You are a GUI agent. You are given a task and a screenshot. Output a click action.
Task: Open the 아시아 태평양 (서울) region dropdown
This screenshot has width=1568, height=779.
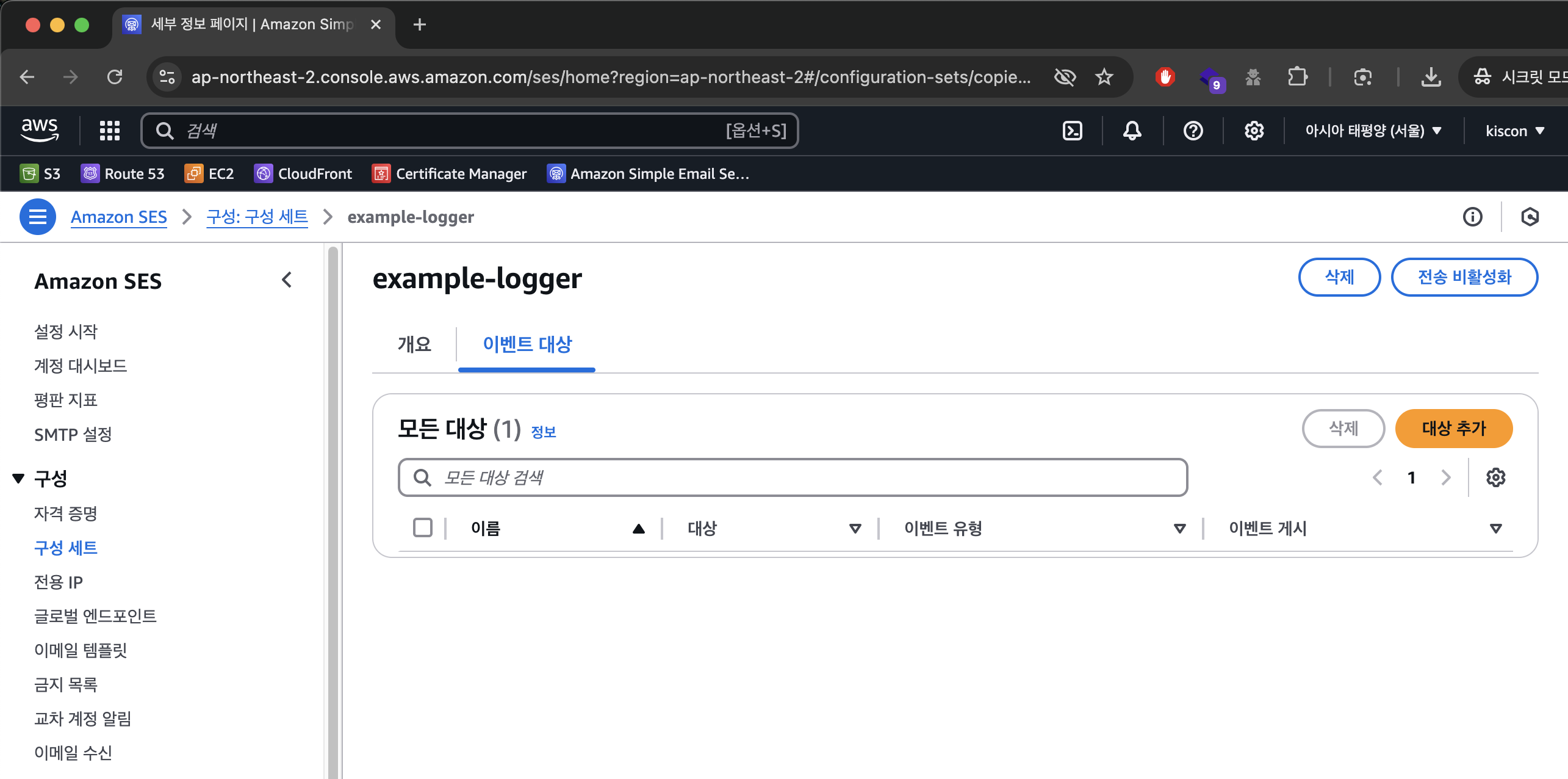click(x=1373, y=131)
